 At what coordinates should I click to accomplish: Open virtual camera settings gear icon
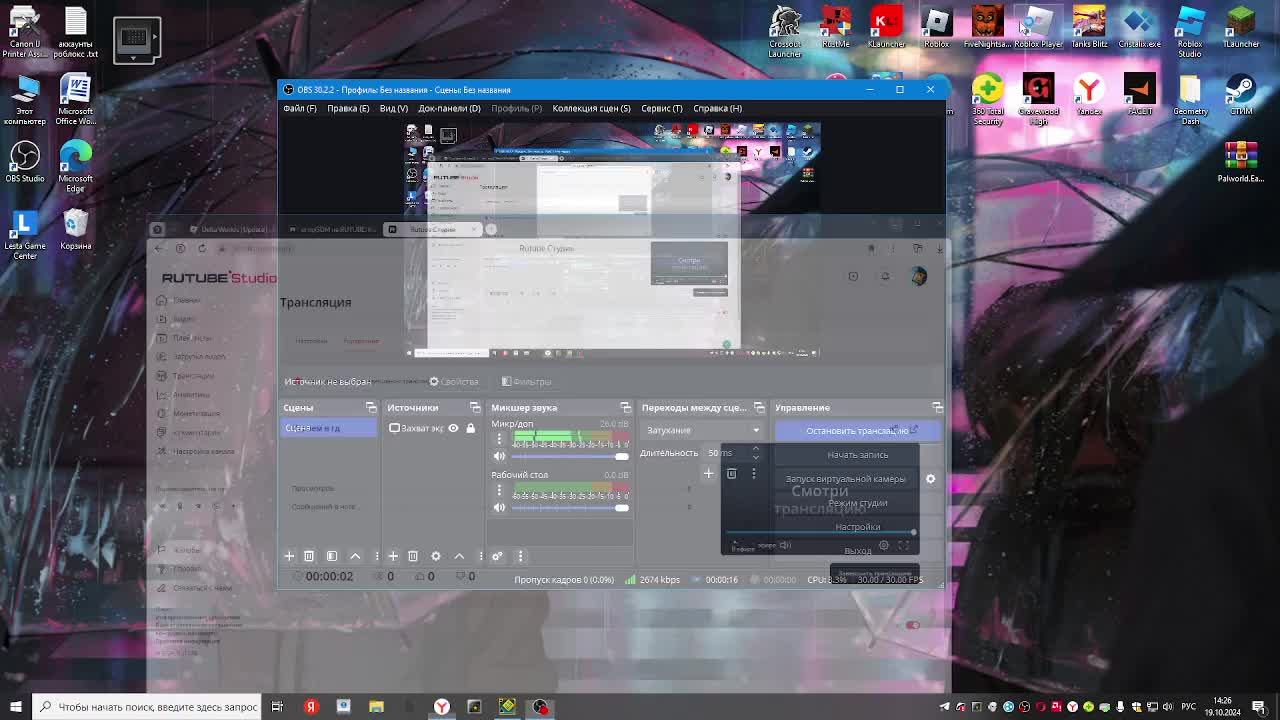click(x=930, y=479)
